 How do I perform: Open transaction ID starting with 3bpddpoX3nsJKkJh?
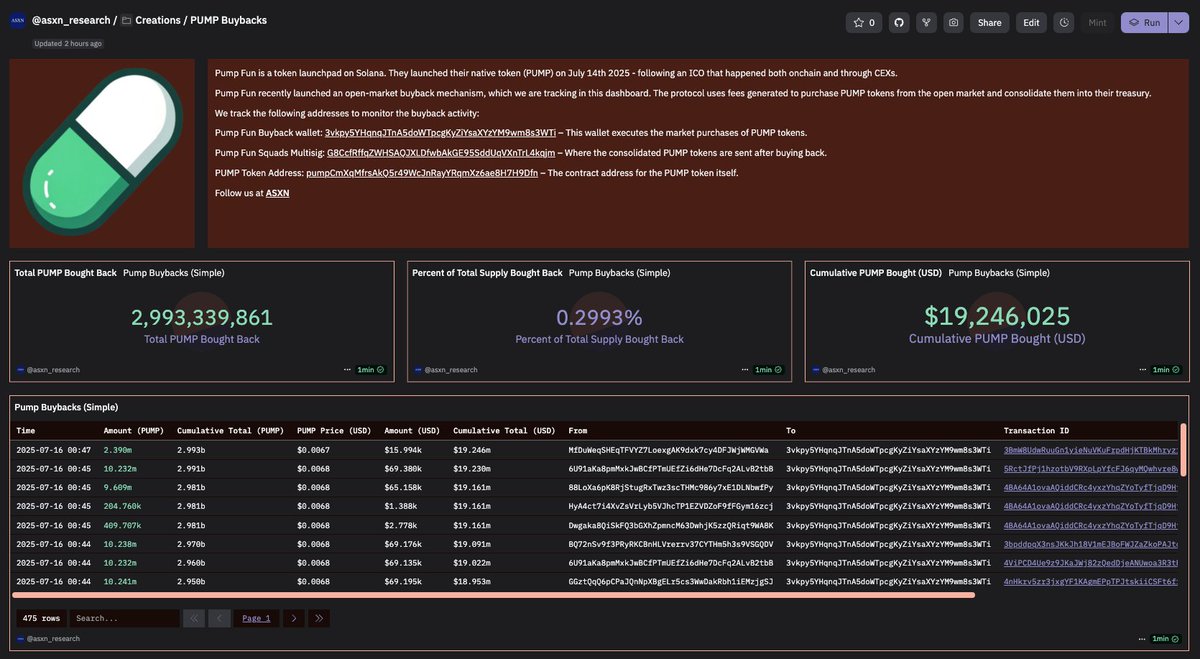click(1091, 544)
